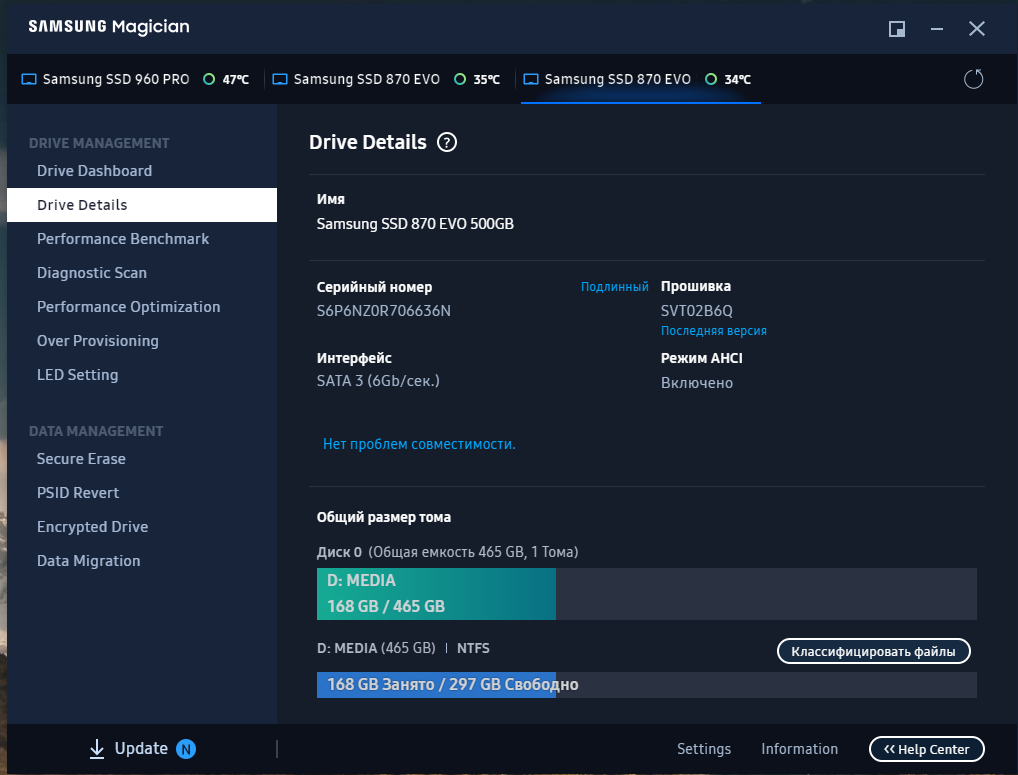Open Over Provisioning page
This screenshot has width=1018, height=775.
(x=142, y=341)
